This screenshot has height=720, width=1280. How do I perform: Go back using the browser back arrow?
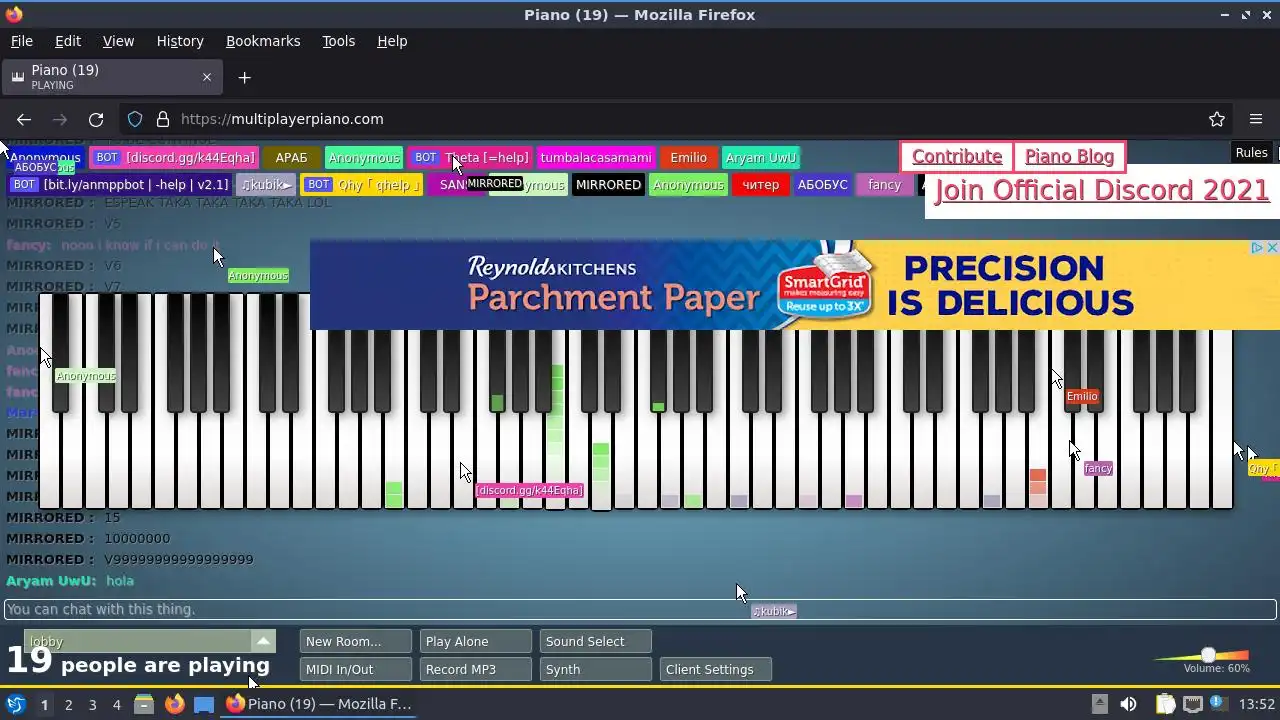(x=24, y=119)
